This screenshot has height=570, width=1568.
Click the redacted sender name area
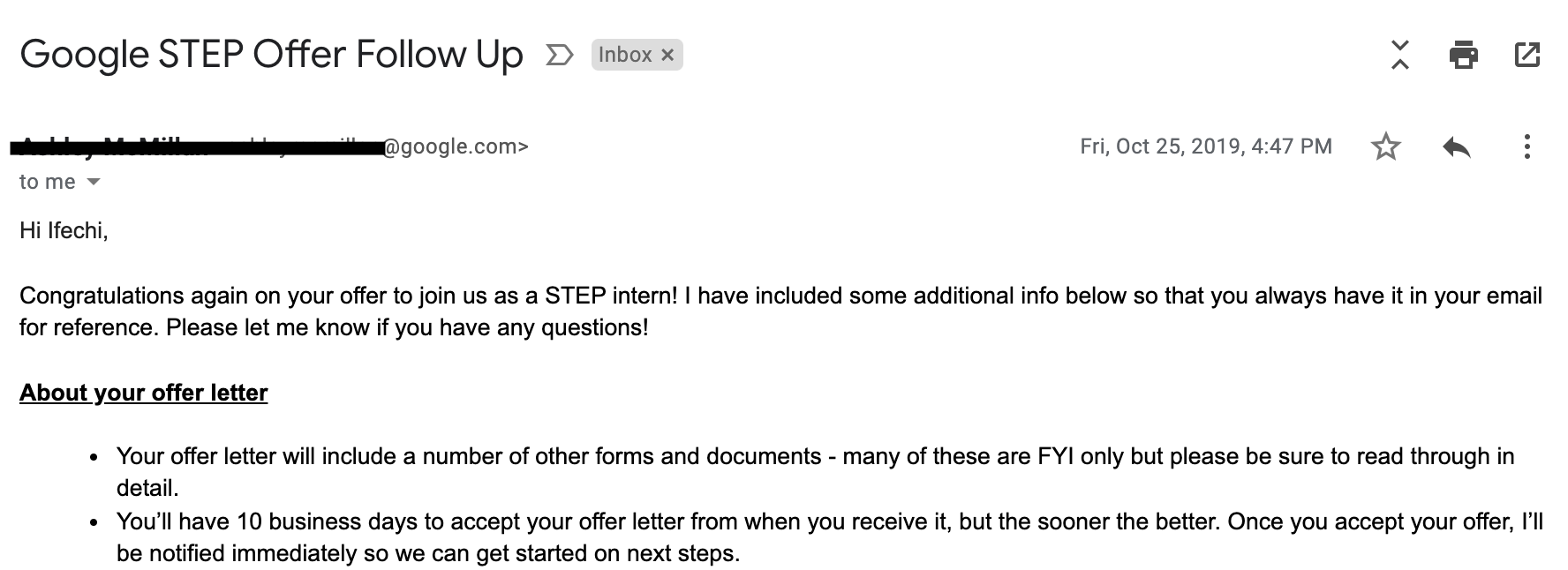pos(196,146)
